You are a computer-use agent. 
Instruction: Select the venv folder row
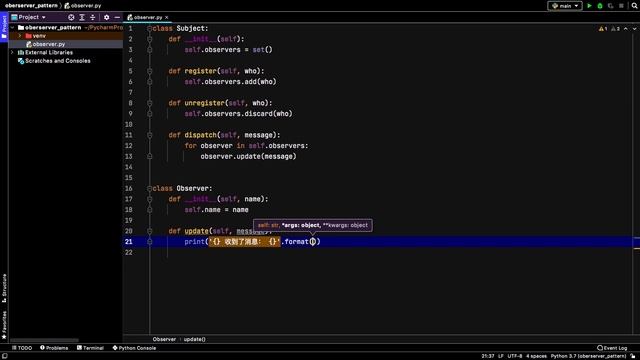click(65, 36)
